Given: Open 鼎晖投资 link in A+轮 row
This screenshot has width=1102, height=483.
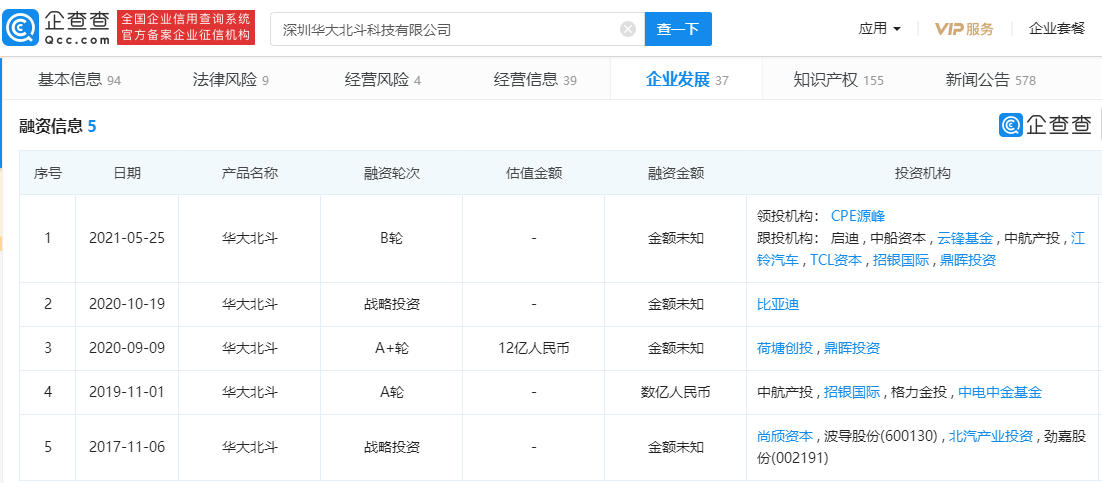Looking at the screenshot, I should click(x=852, y=348).
